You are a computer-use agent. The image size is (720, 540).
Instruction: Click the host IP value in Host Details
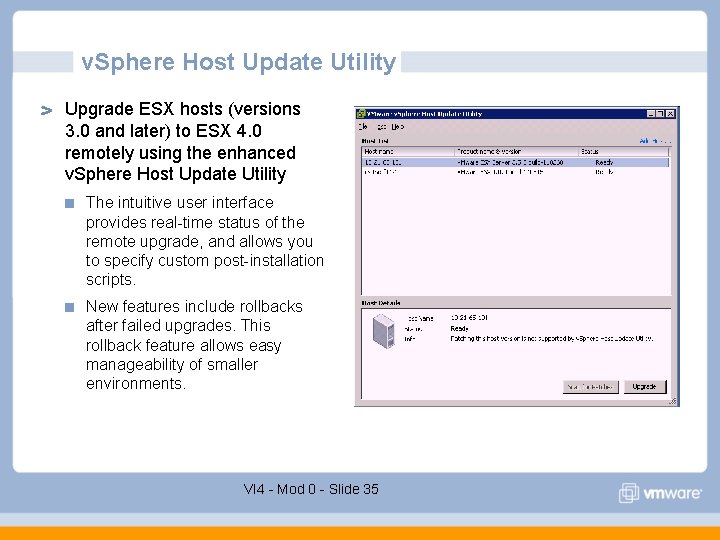[x=469, y=317]
